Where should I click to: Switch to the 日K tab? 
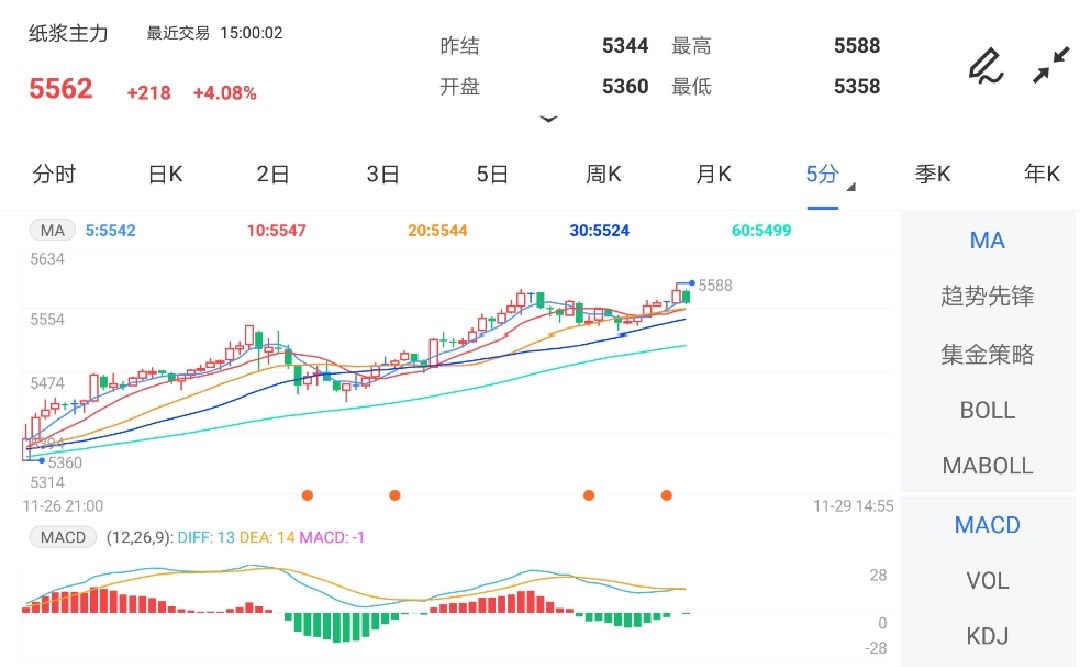(163, 173)
